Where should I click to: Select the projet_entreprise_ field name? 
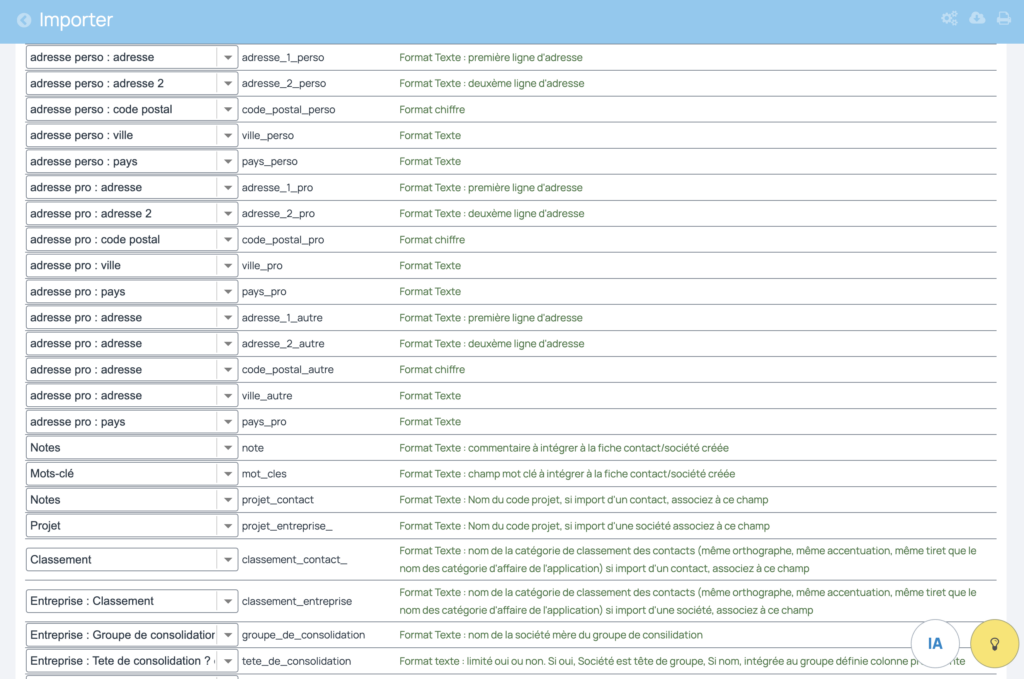287,526
